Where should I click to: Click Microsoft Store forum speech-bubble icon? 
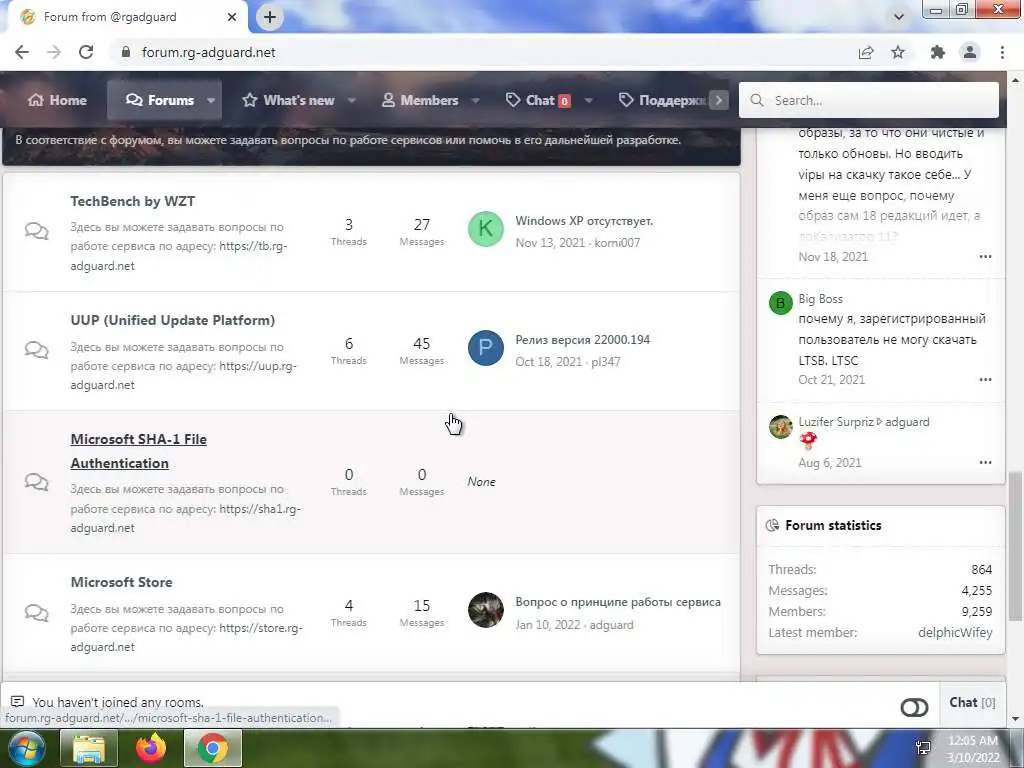(37, 613)
